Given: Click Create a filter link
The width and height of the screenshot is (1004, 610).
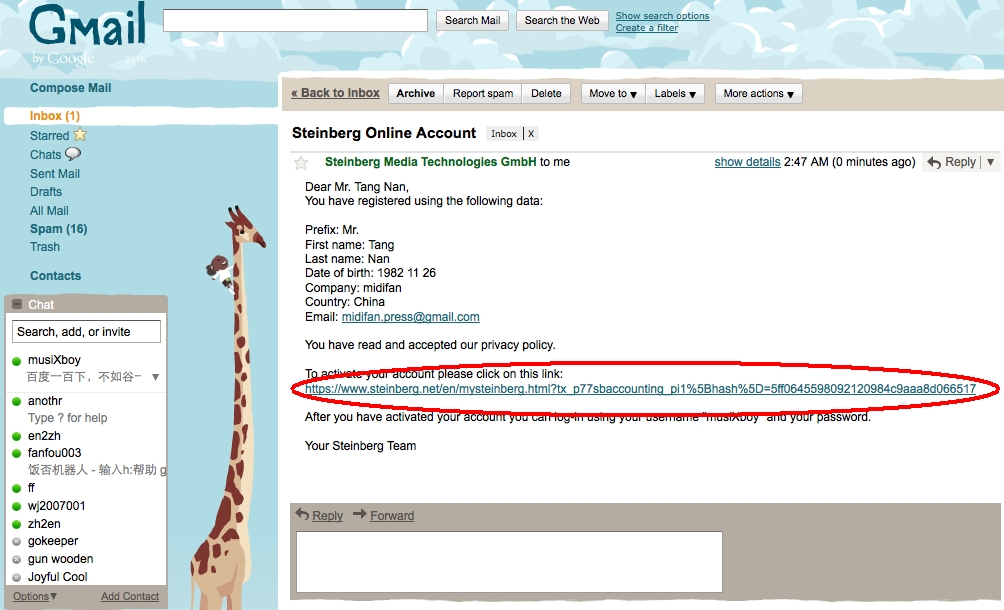Looking at the screenshot, I should (x=647, y=28).
